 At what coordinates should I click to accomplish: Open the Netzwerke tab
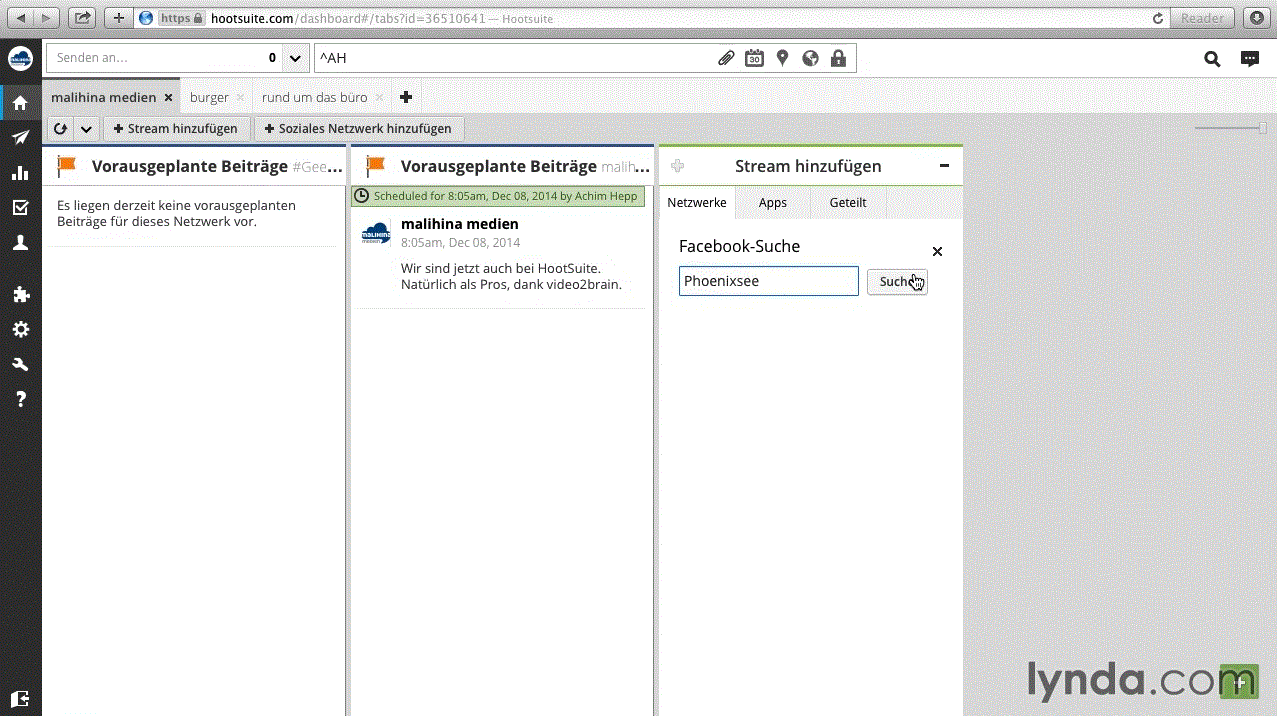[697, 202]
